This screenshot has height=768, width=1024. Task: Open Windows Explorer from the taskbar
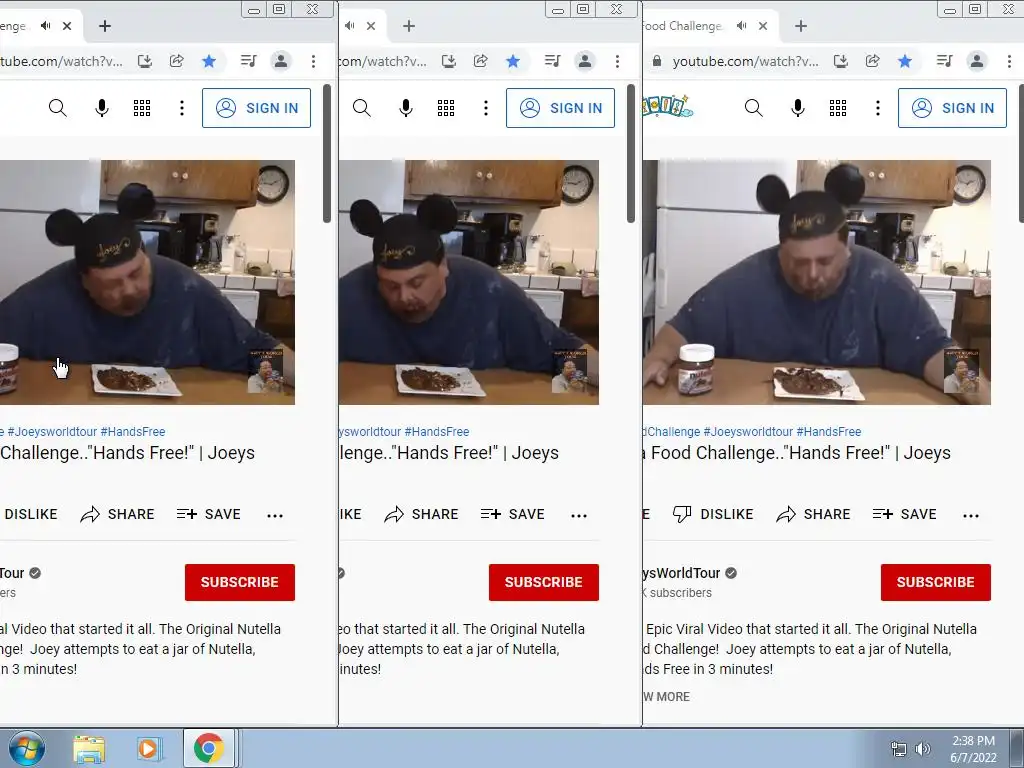tap(88, 748)
